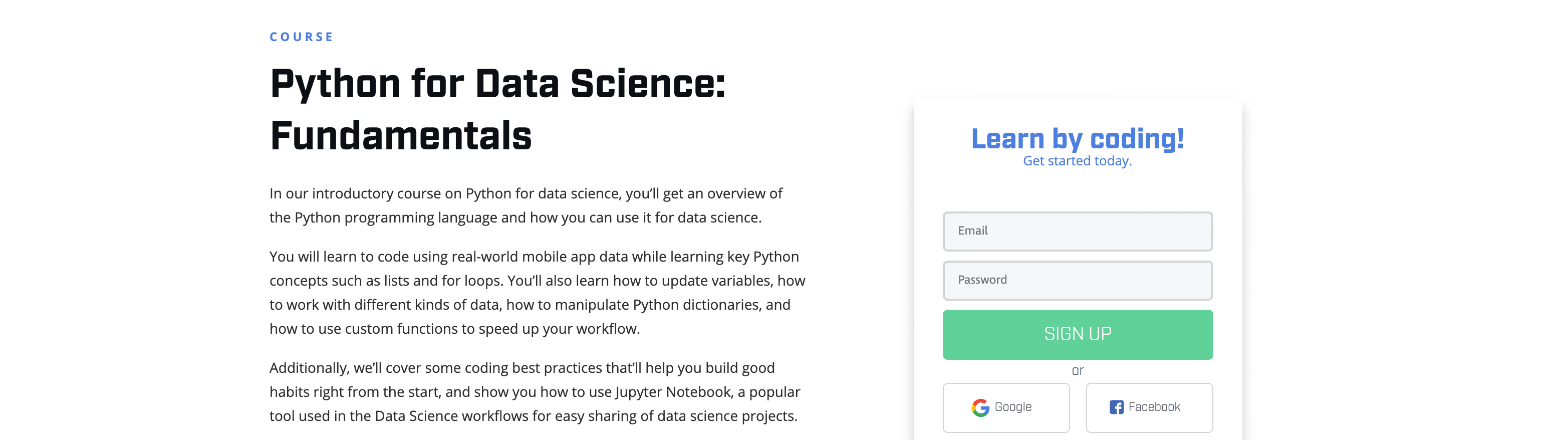Click the COURSE category label
This screenshot has width=1568, height=440.
[x=301, y=37]
